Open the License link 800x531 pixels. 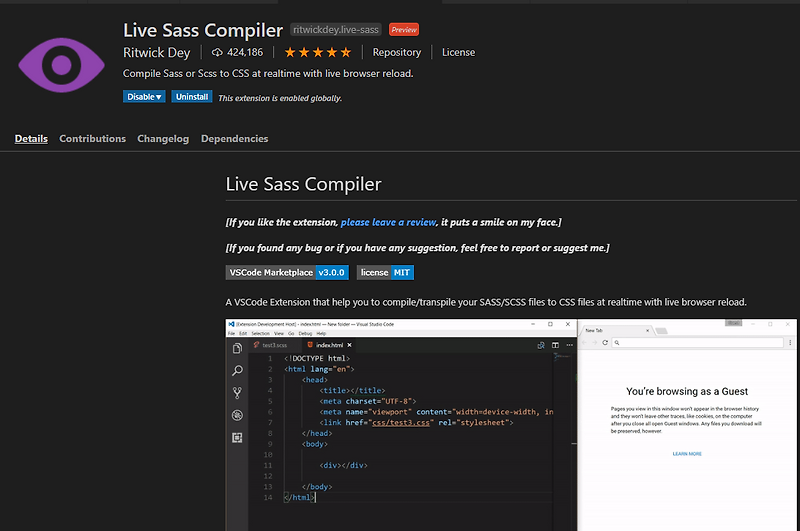458,53
